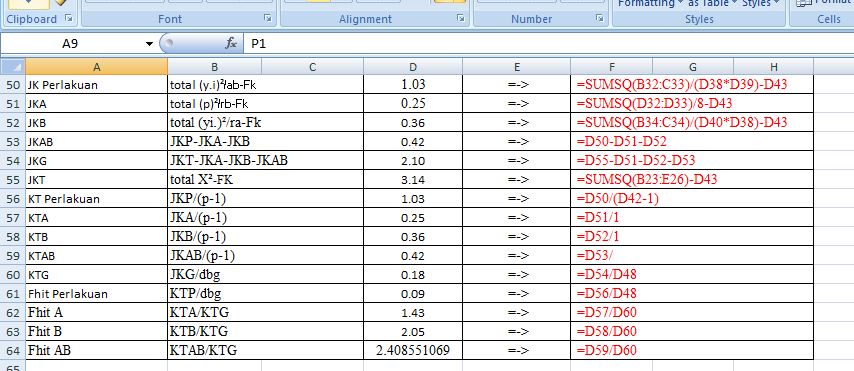Select column G header
Viewport: 854px width, 371px height.
[x=693, y=67]
